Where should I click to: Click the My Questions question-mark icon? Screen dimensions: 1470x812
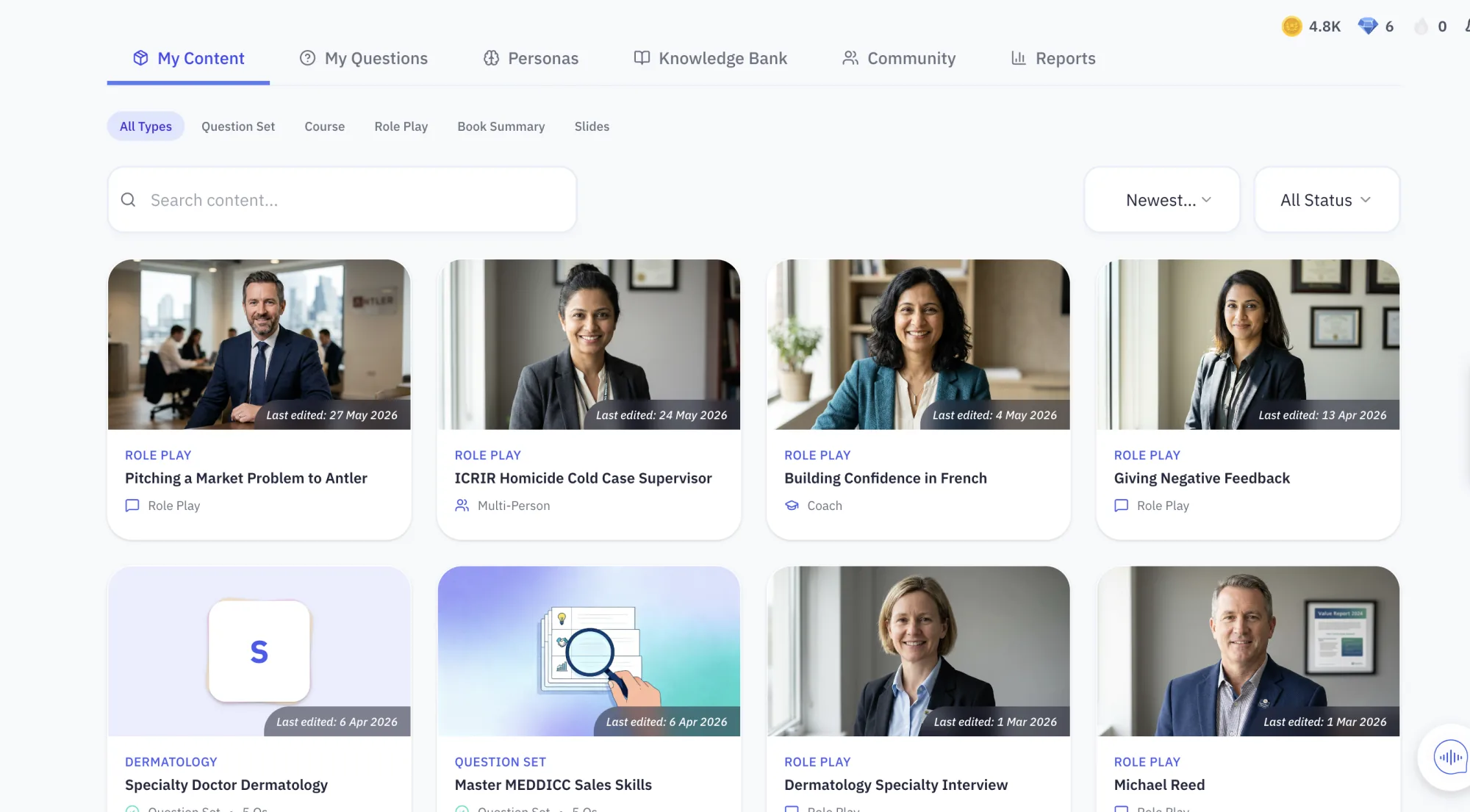point(307,58)
